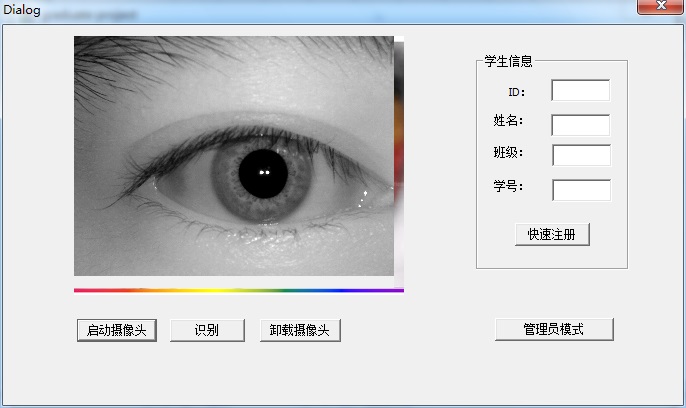The width and height of the screenshot is (686, 408).
Task: Focus the ID input field
Action: click(581, 90)
